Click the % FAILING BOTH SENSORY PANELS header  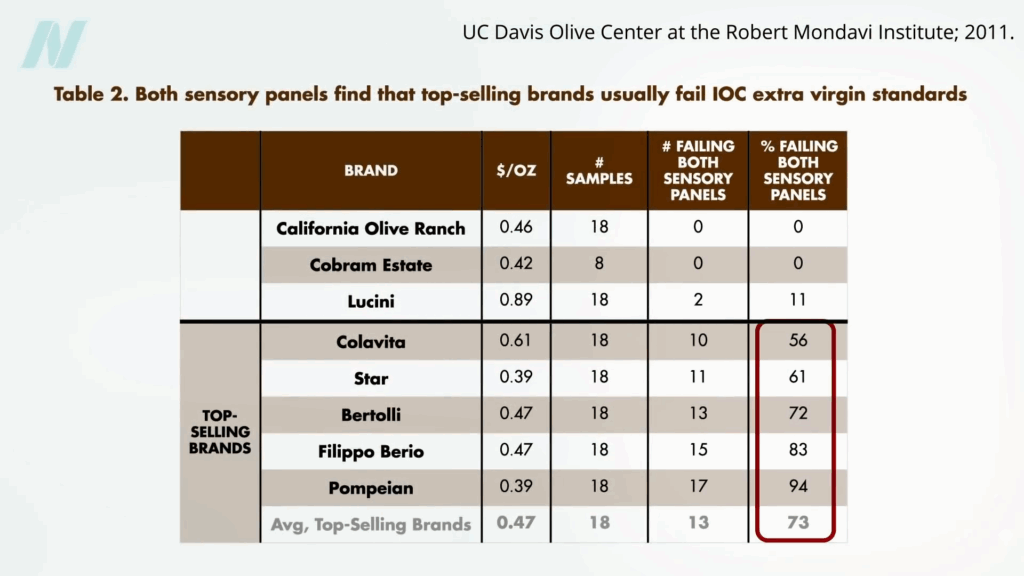[x=798, y=170]
